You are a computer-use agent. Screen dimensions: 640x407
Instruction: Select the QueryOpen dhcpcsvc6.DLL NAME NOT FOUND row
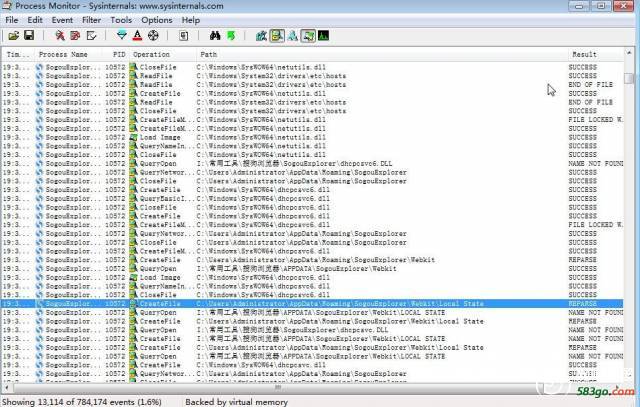pos(312,164)
